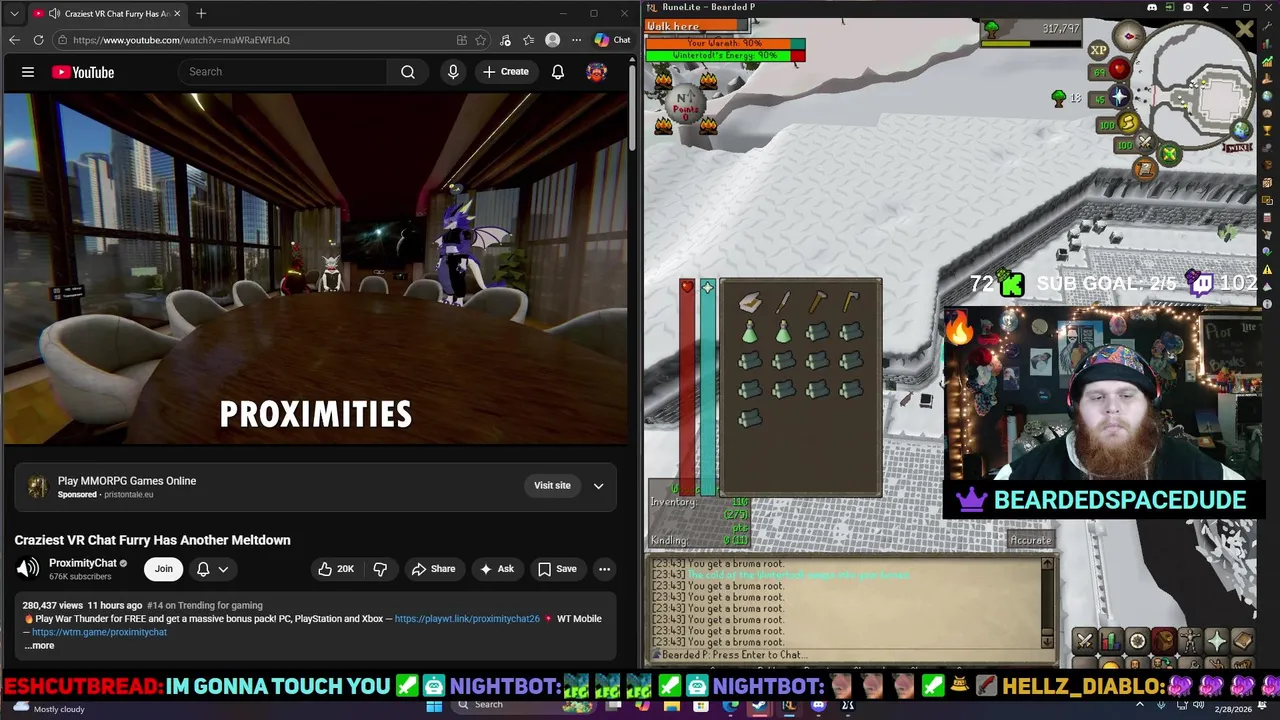Click the knife in inventory

coord(783,302)
